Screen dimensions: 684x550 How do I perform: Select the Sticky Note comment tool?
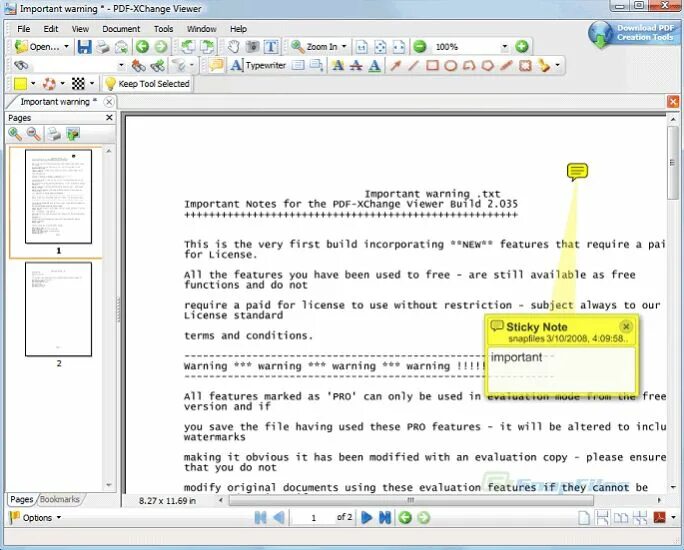point(216,65)
